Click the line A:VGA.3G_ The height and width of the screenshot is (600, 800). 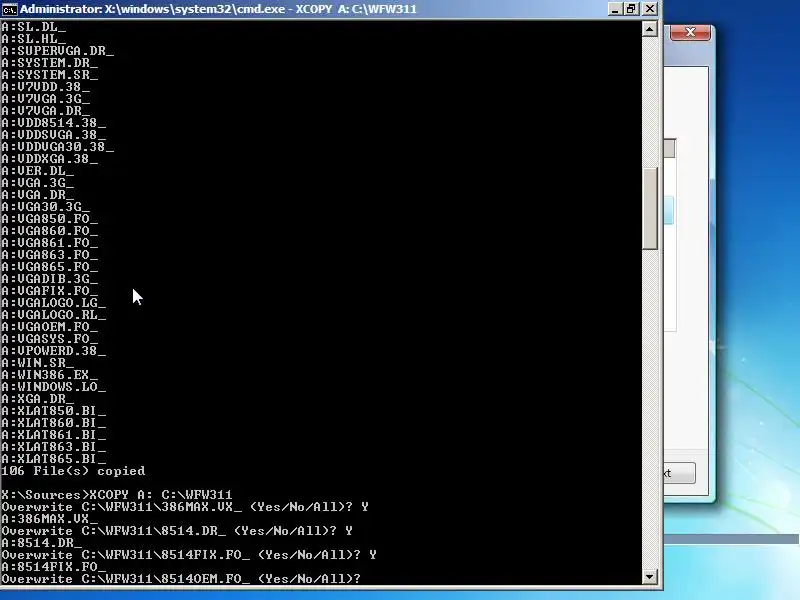click(x=38, y=183)
